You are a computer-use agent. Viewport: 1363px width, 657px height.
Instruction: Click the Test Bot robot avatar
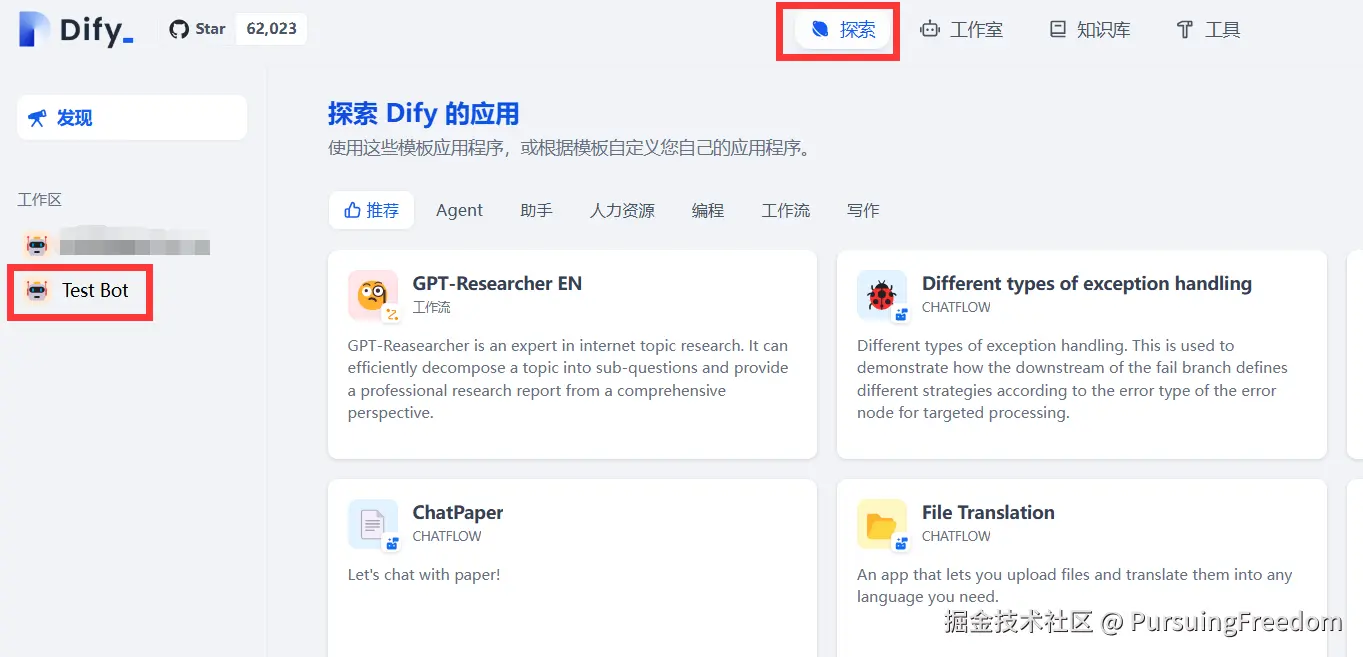click(x=37, y=291)
